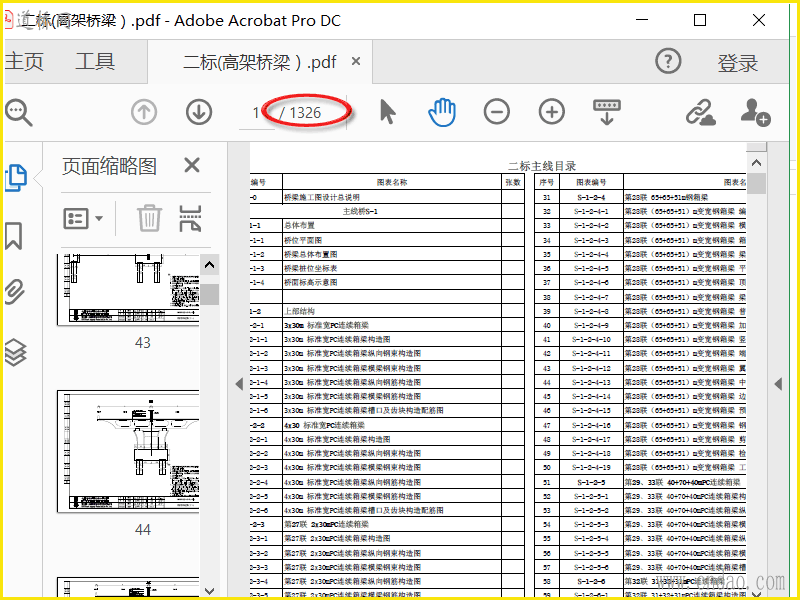800x600 pixels.
Task: Open the help question mark
Action: point(668,61)
